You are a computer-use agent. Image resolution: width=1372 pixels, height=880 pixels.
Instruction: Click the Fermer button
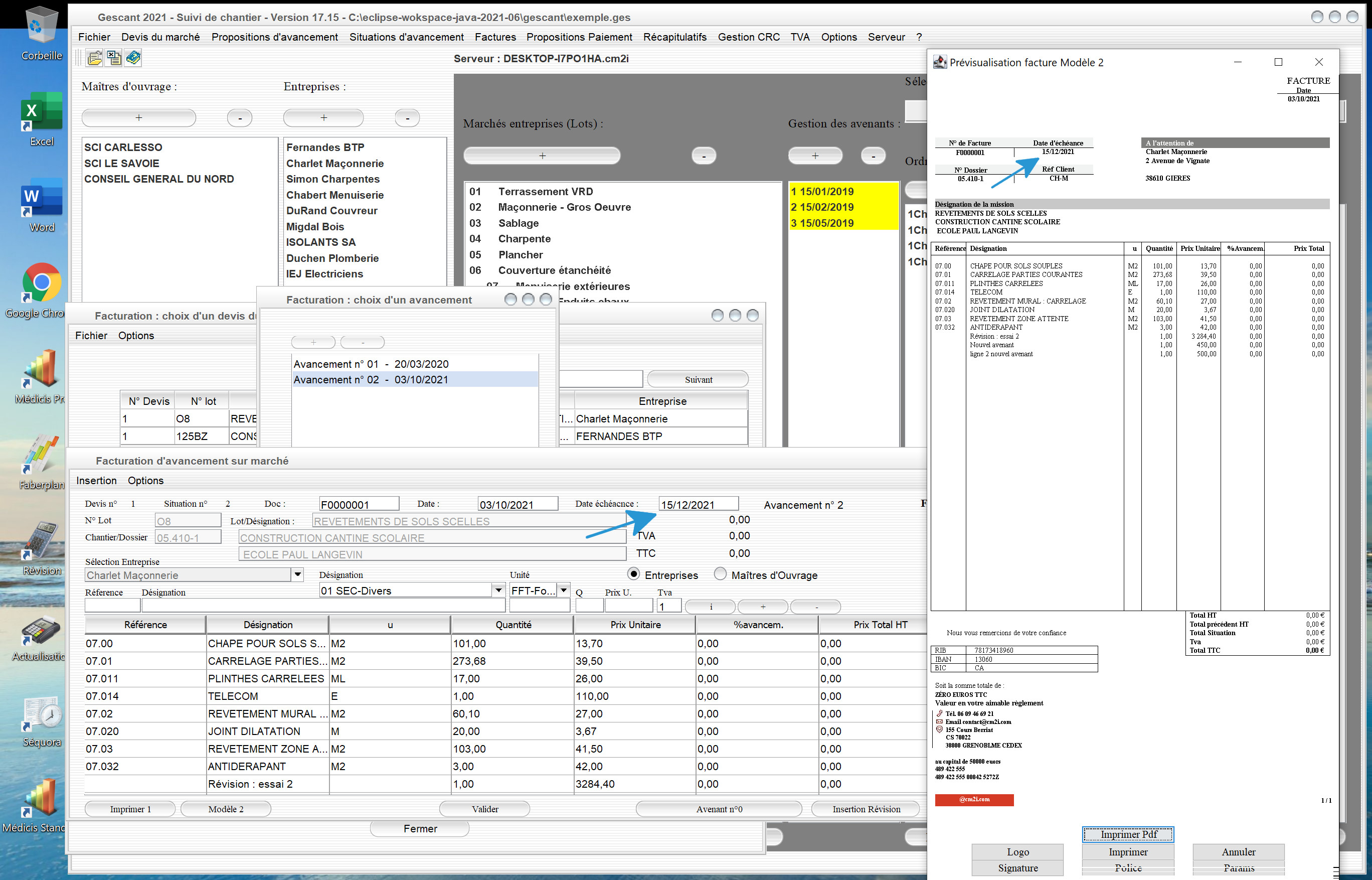pos(420,828)
